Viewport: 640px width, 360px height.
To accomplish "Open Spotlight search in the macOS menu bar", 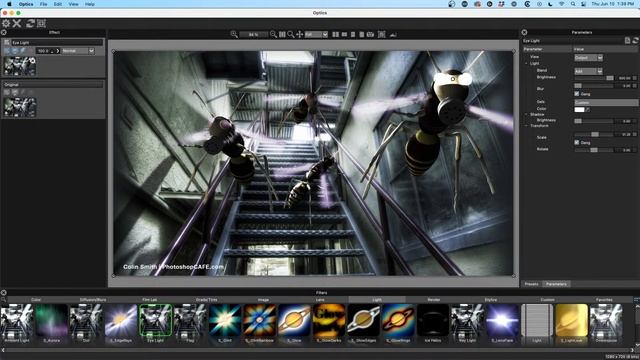I will click(x=573, y=4).
